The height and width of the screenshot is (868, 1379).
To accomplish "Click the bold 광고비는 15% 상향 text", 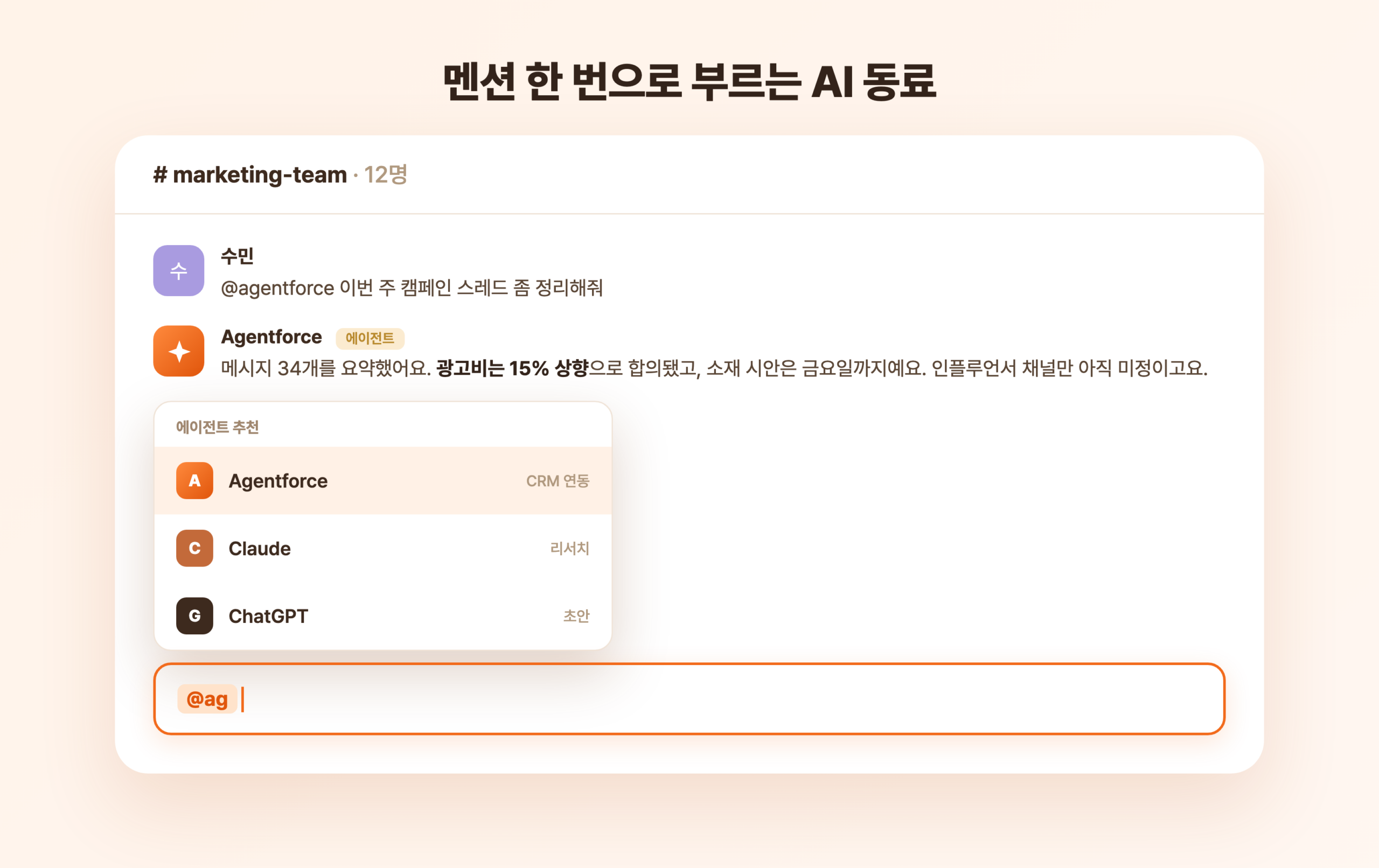I will tap(512, 368).
